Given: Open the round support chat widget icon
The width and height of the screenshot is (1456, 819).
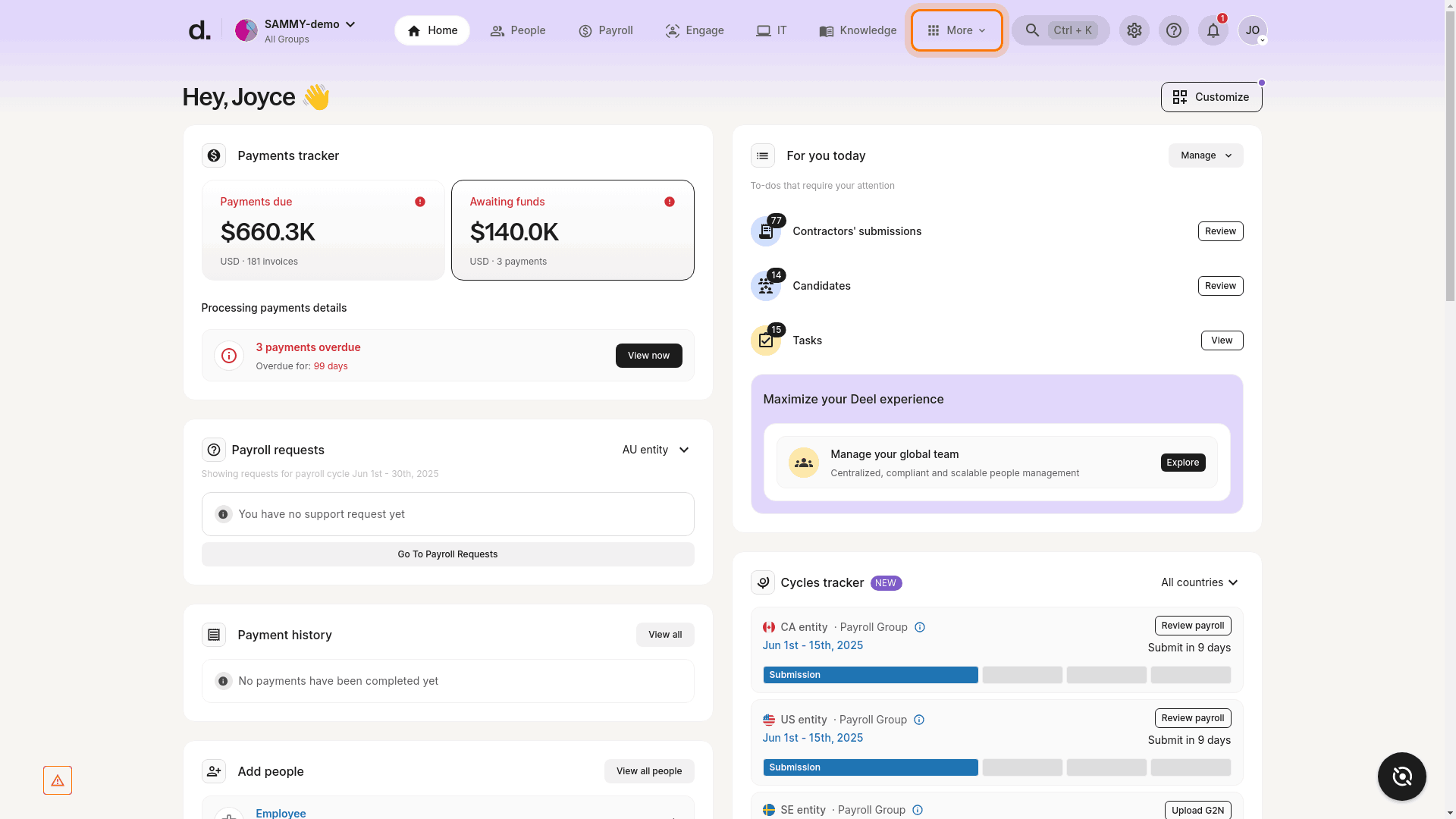Looking at the screenshot, I should click(x=1401, y=776).
